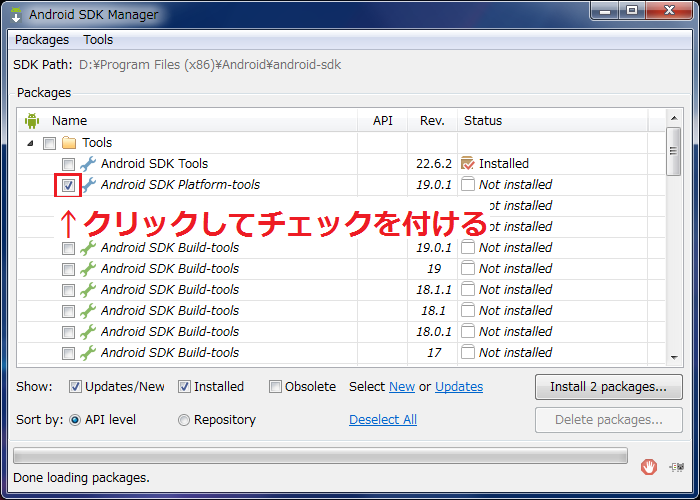Open the Packages menu
Image resolution: width=700 pixels, height=500 pixels.
click(42, 40)
